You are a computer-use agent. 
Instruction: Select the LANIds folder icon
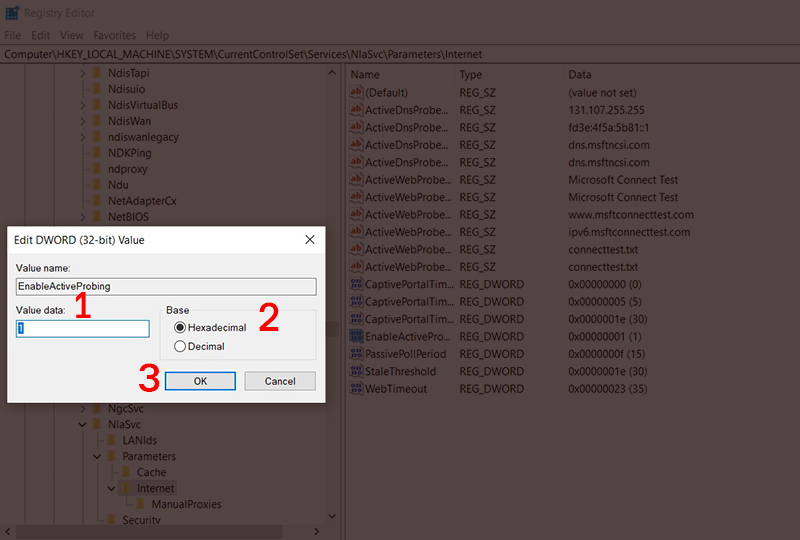(x=111, y=440)
